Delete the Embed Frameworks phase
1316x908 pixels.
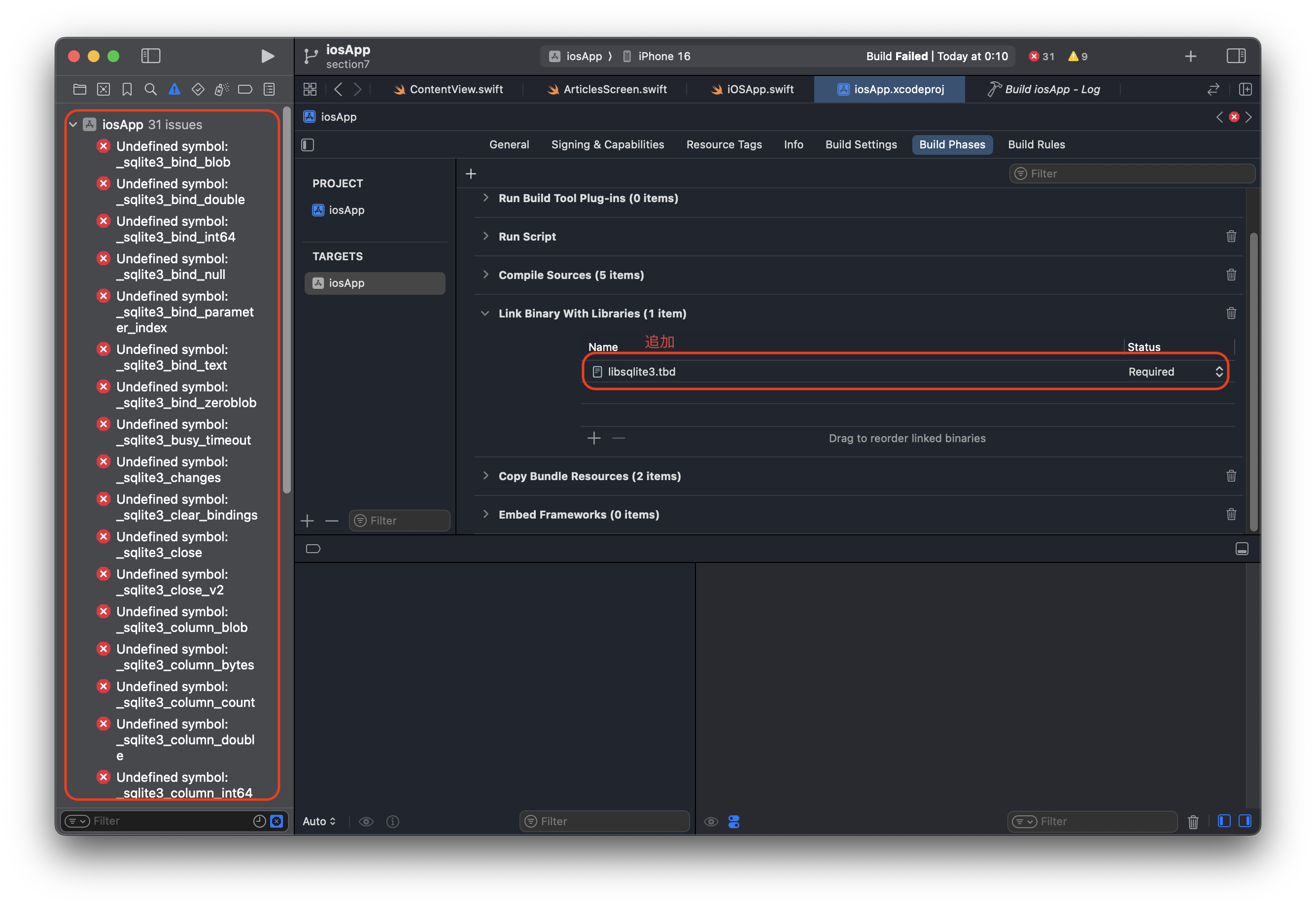pos(1231,515)
